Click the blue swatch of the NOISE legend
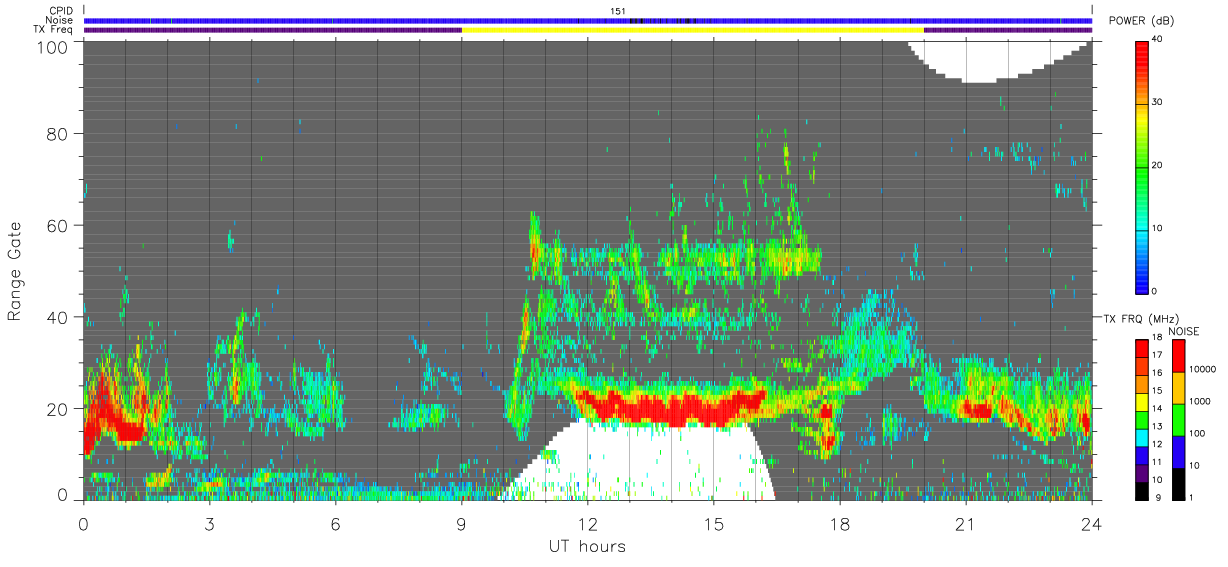 pyautogui.click(x=1180, y=452)
